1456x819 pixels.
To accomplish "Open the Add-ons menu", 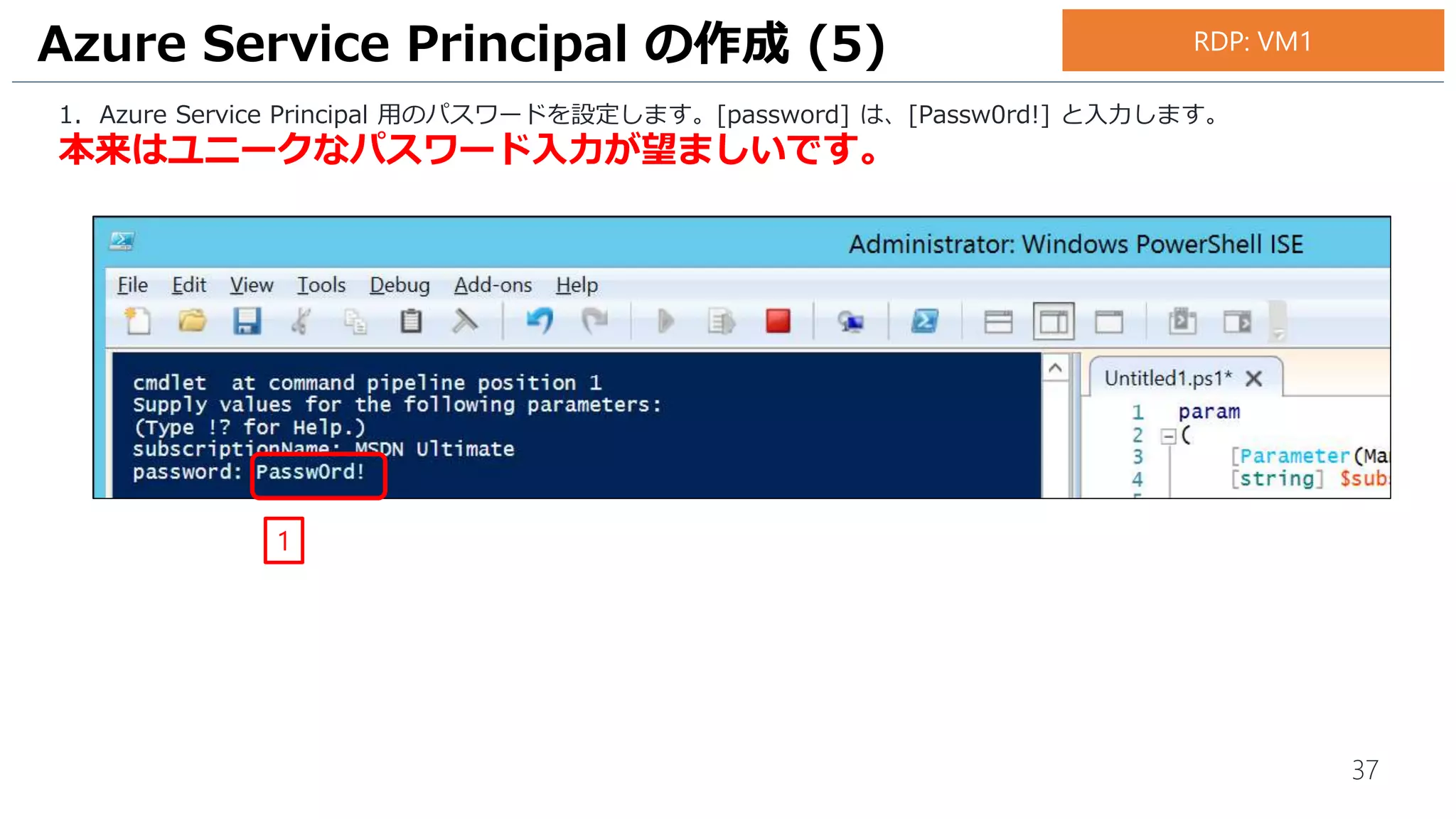I will coord(493,285).
